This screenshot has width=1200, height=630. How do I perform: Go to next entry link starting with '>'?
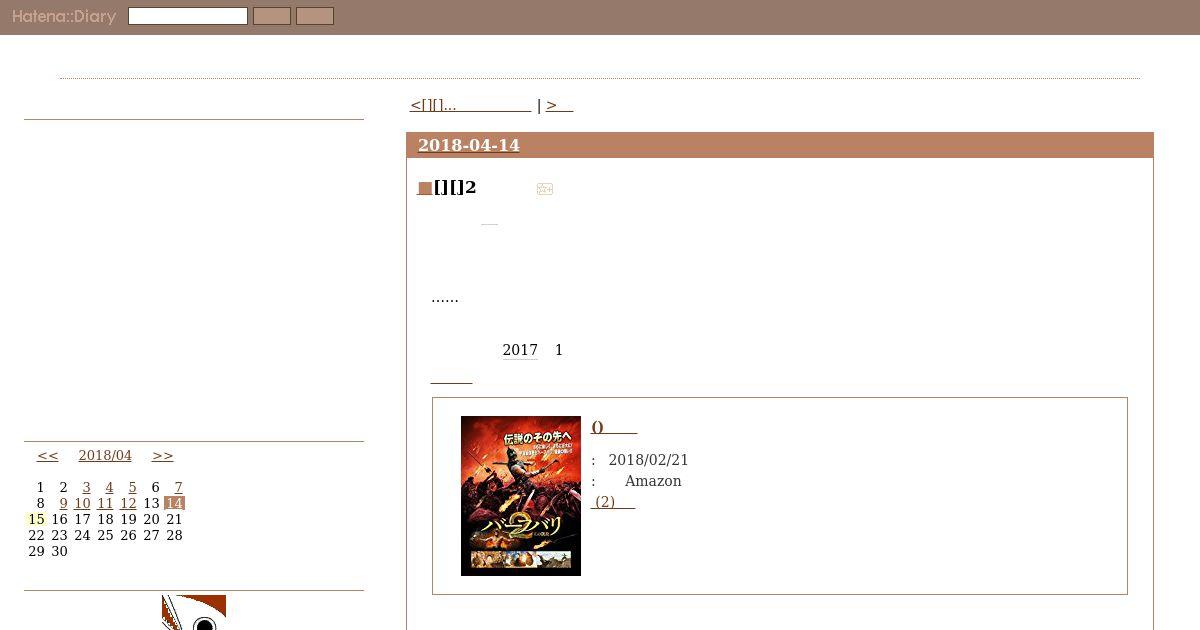coord(559,105)
